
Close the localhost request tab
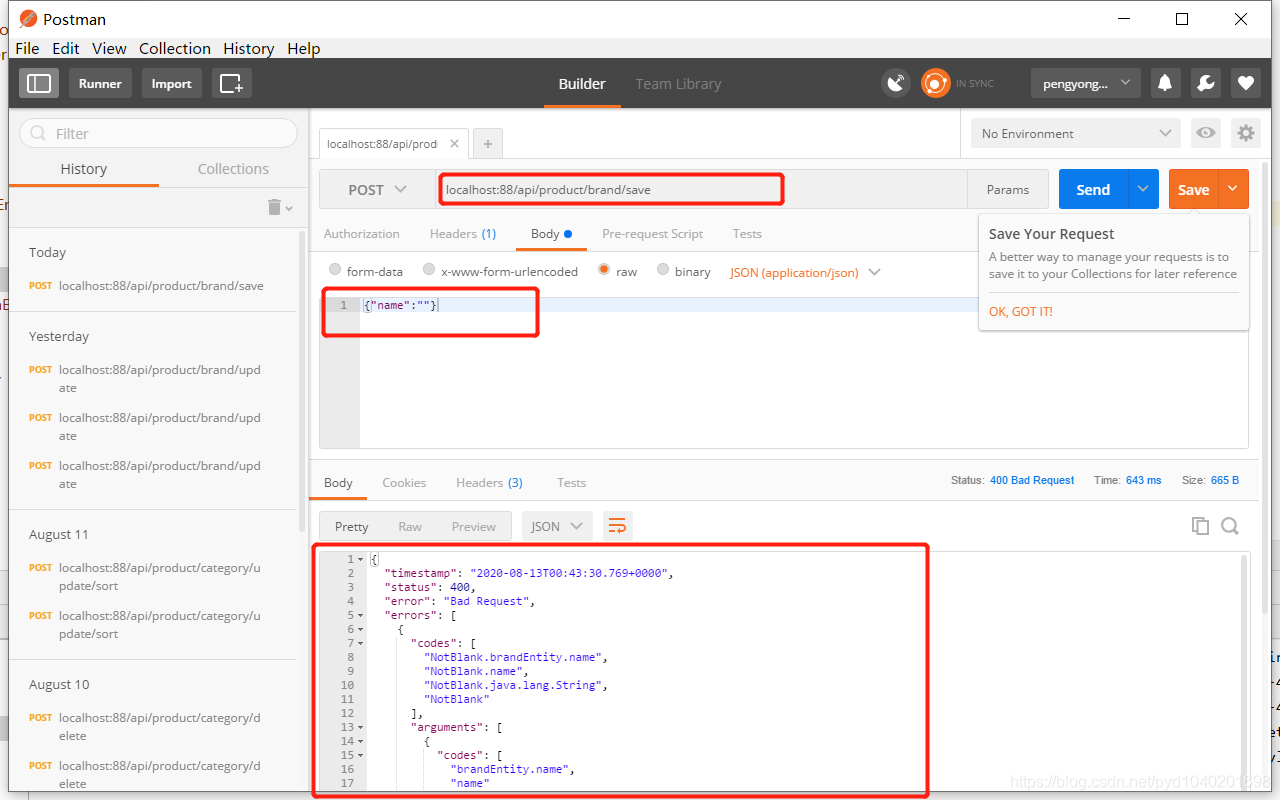pos(454,144)
